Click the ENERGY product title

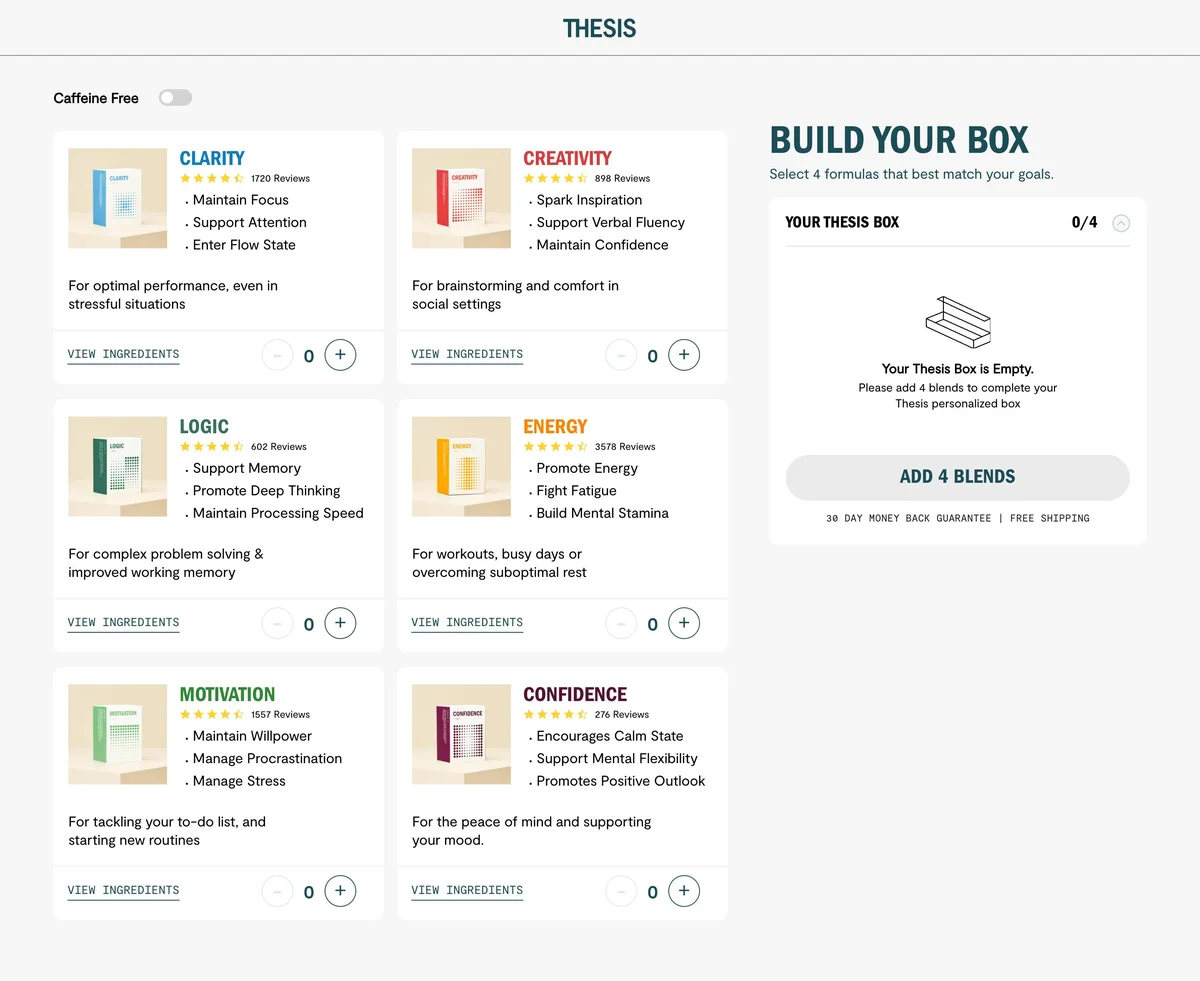click(x=555, y=426)
